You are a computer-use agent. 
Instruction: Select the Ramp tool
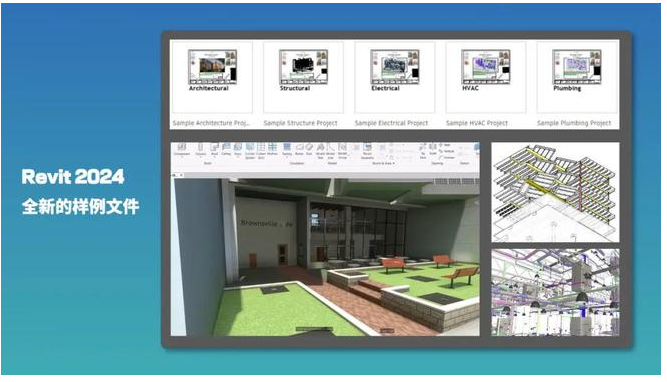tap(299, 149)
